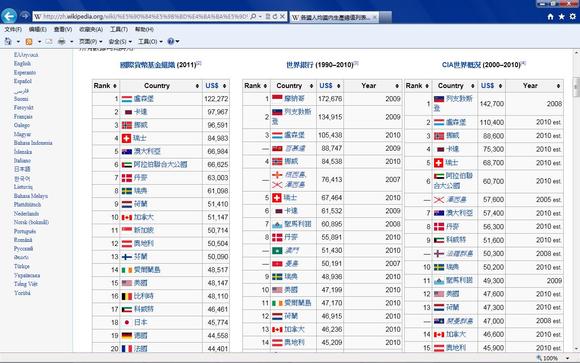The height and width of the screenshot is (363, 580).
Task: Click the value 172,676 in World Bank table
Action: [330, 99]
